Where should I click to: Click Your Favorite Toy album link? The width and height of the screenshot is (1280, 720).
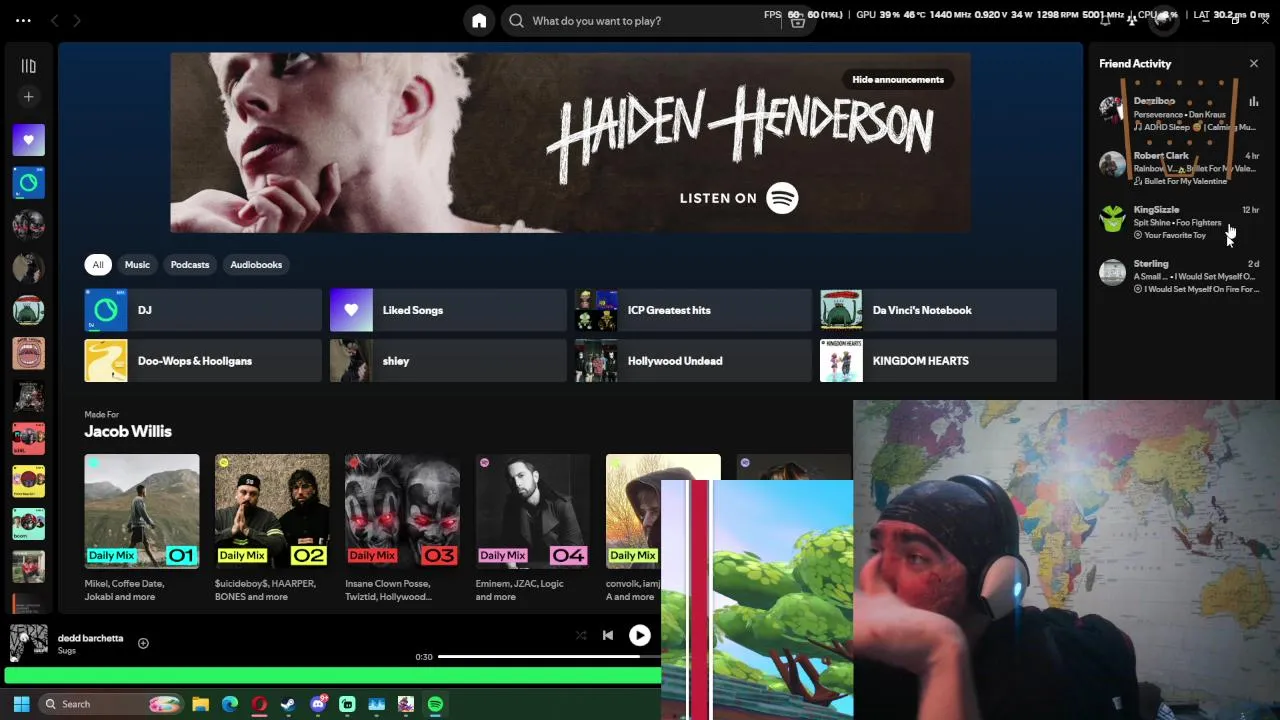coord(1175,236)
